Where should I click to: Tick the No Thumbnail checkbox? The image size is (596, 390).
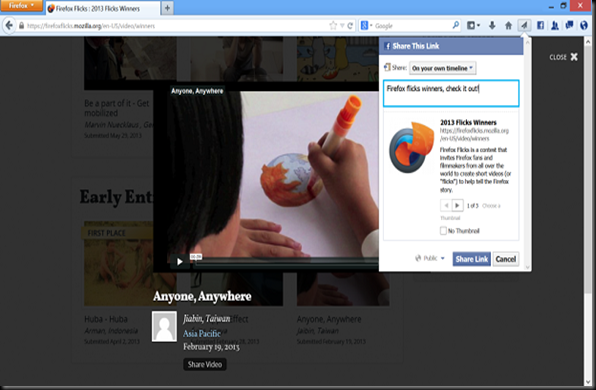(x=443, y=231)
